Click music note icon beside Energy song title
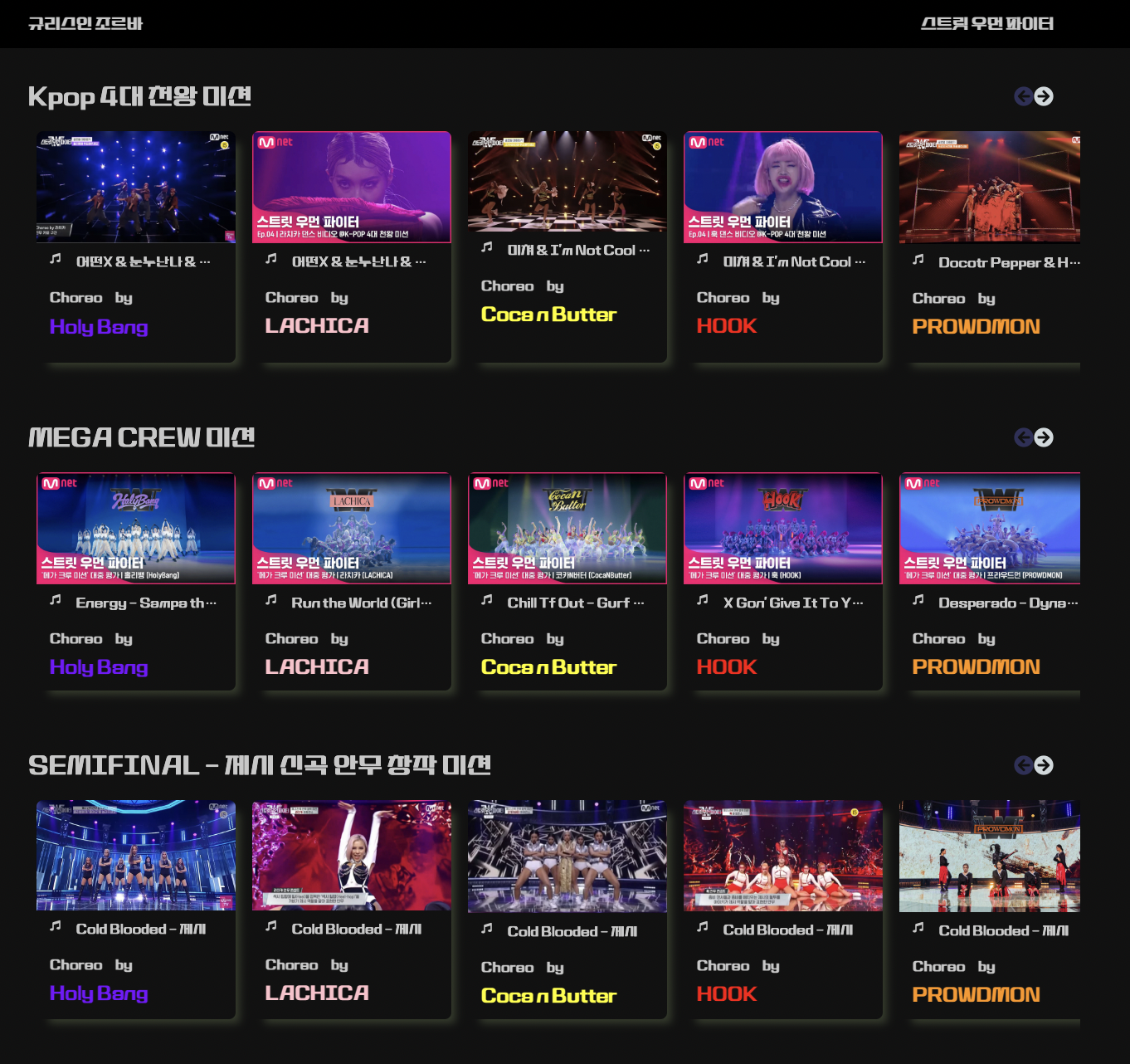Screen dimensions: 1130x1064 56,599
